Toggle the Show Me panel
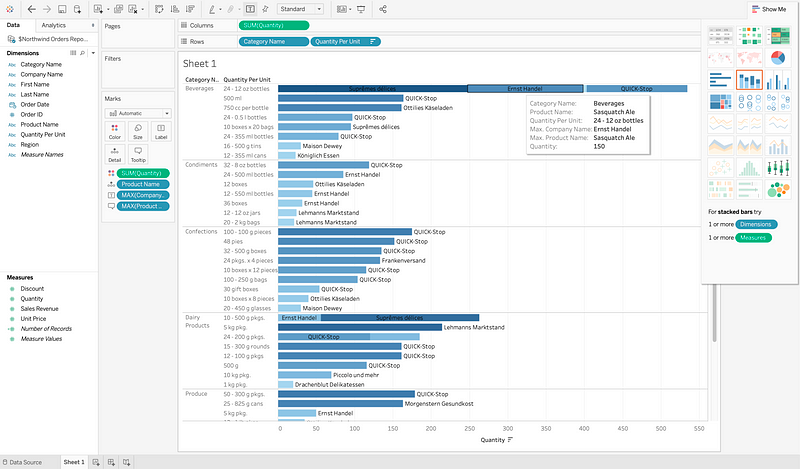Screen dimensions: 800x469 tap(767, 9)
